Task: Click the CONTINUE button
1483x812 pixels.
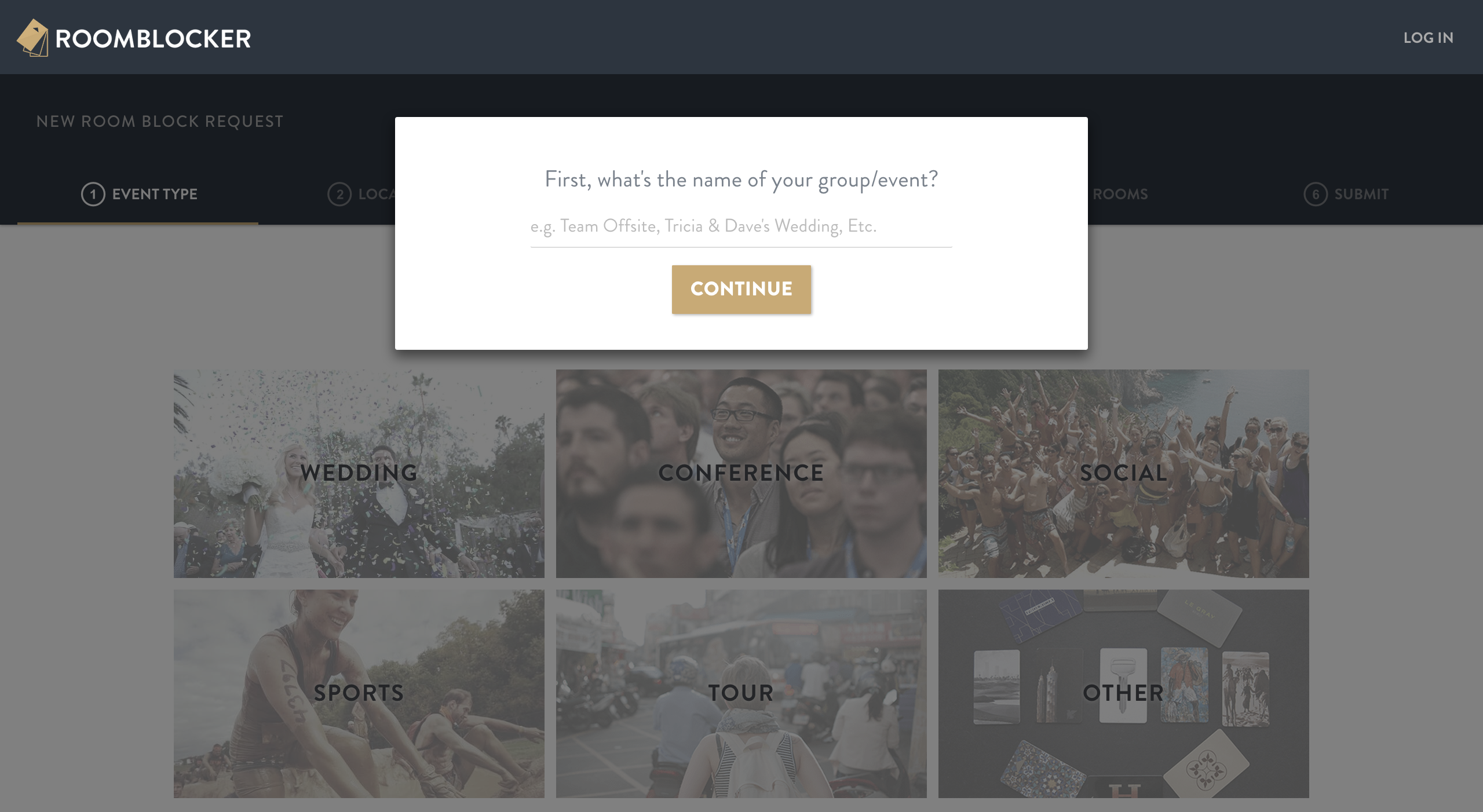Action: click(x=741, y=289)
